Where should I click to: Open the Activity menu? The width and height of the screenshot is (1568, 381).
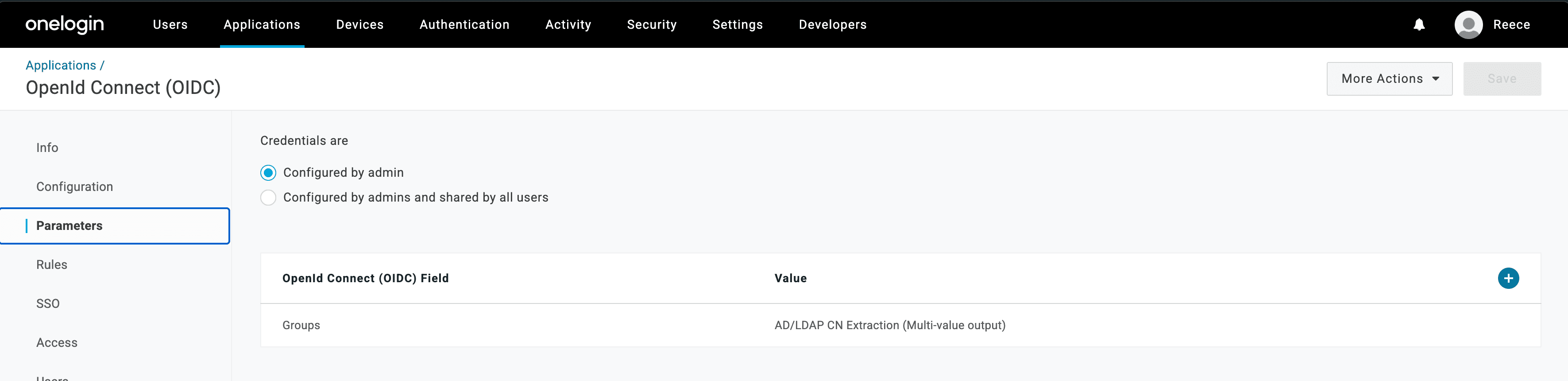(568, 24)
